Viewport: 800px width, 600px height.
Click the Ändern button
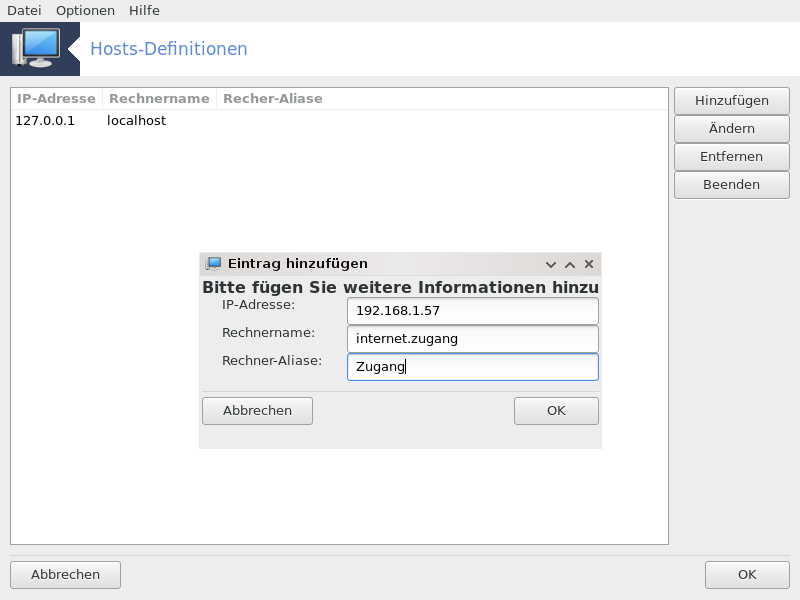coord(732,129)
